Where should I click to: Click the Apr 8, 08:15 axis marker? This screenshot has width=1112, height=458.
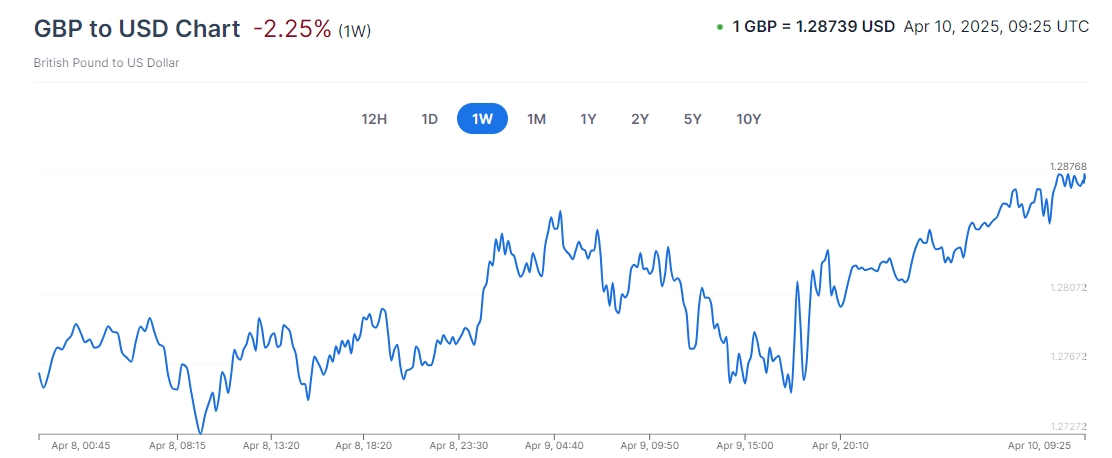[x=177, y=446]
